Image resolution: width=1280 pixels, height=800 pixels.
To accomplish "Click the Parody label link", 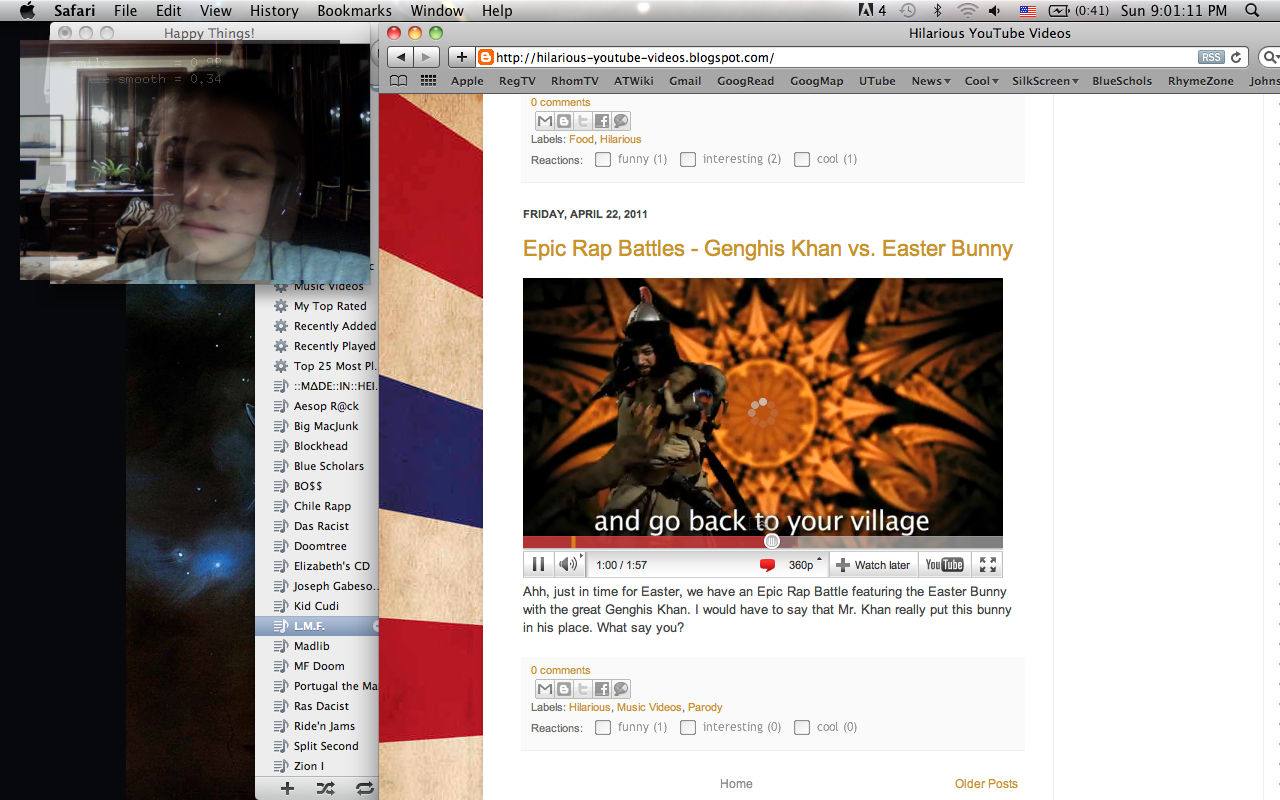I will click(x=705, y=707).
